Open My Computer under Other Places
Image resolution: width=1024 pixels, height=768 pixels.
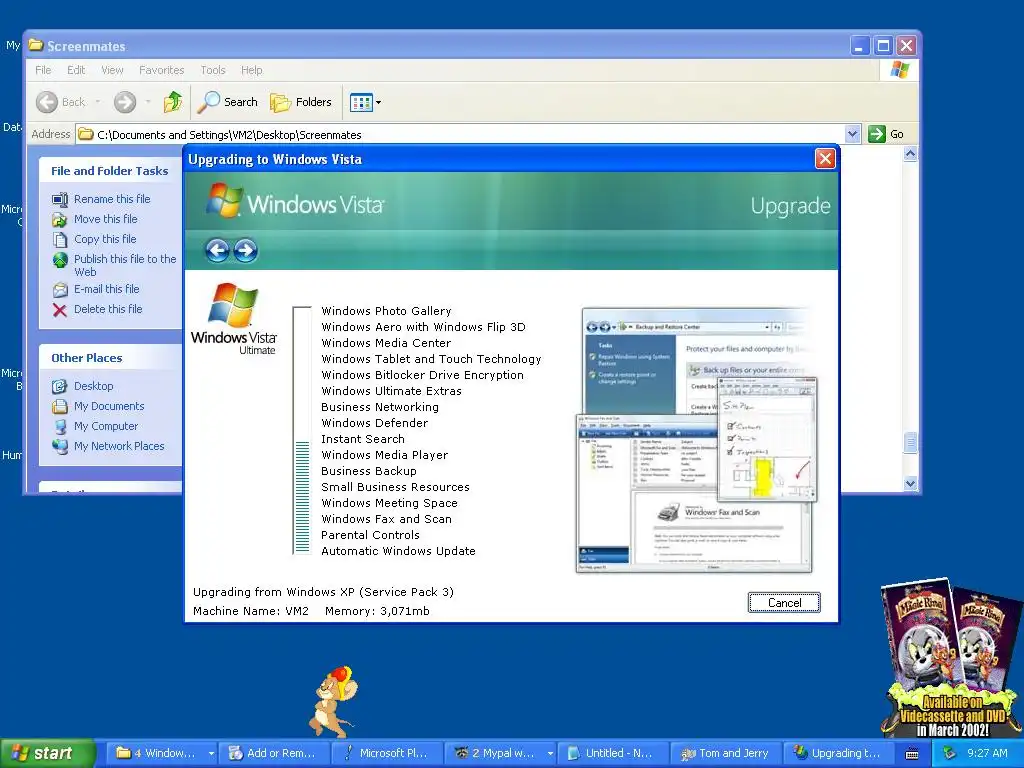(106, 426)
